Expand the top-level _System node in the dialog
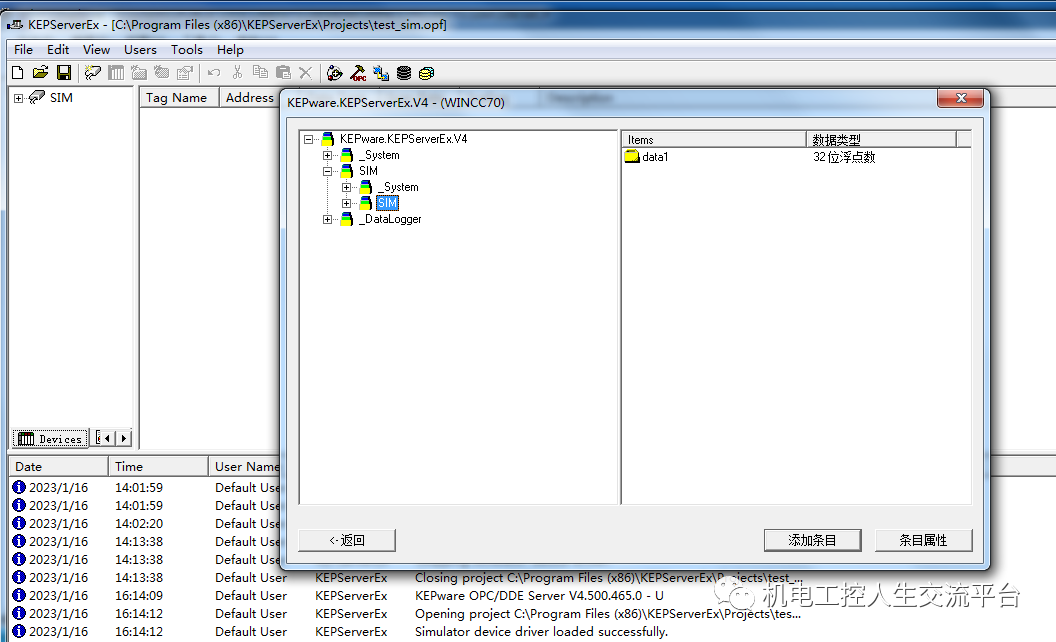Viewport: 1056px width, 642px height. 328,155
